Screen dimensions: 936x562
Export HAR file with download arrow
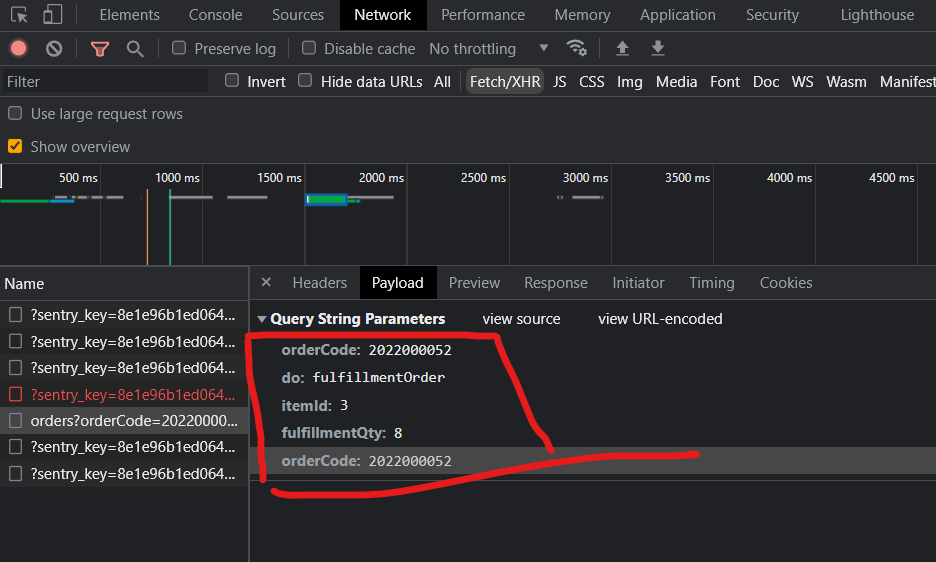click(658, 48)
